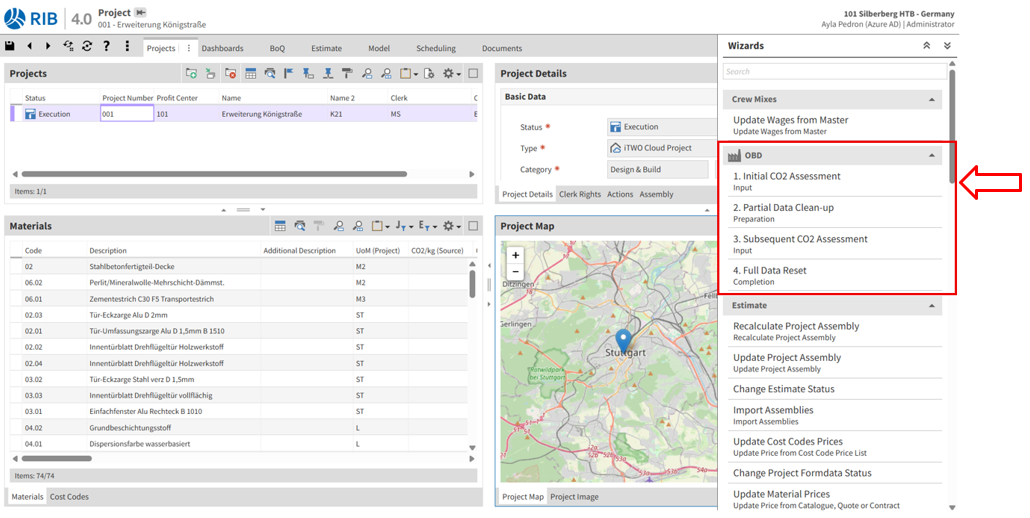The image size is (1030, 518).
Task: Click the delete project icon with red mark
Action: [230, 73]
